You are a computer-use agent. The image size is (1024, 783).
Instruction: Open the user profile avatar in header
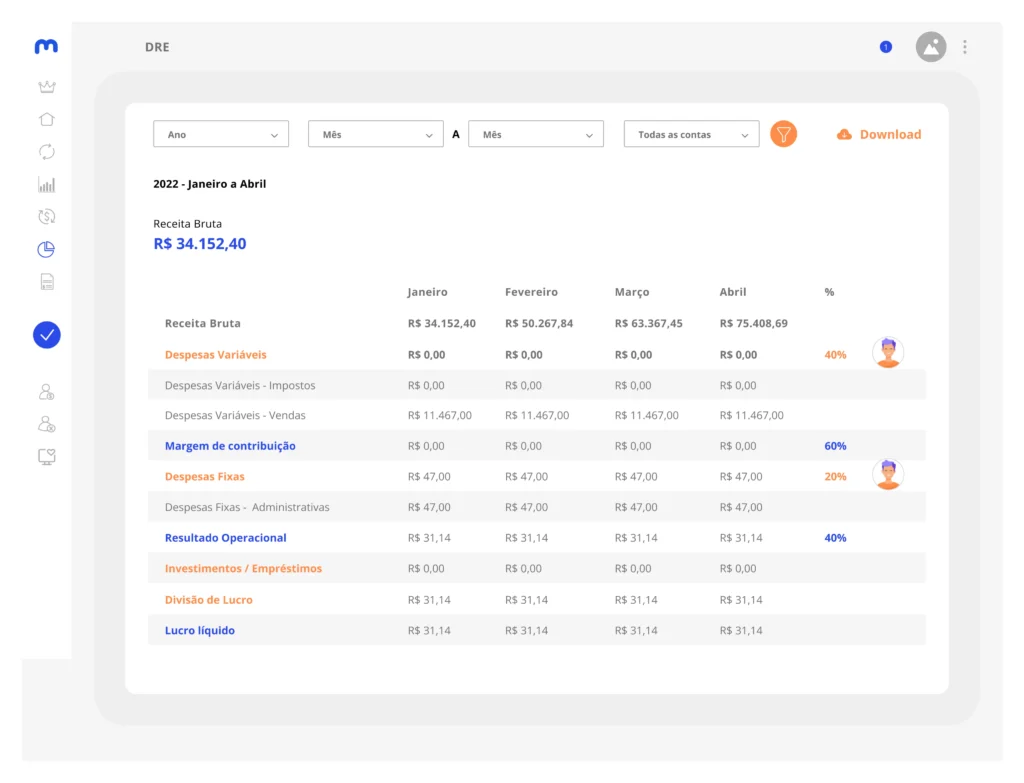931,47
